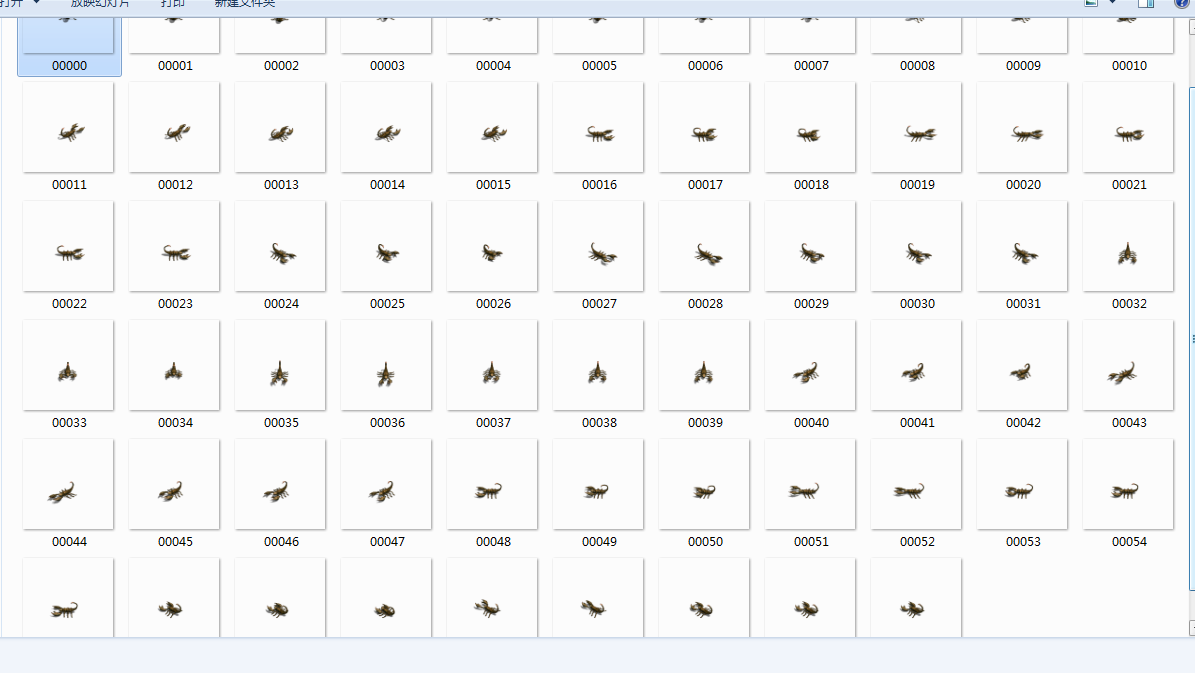Click the 放映幻灯片 slideshow toolbar button
This screenshot has width=1195, height=673.
coord(100,4)
